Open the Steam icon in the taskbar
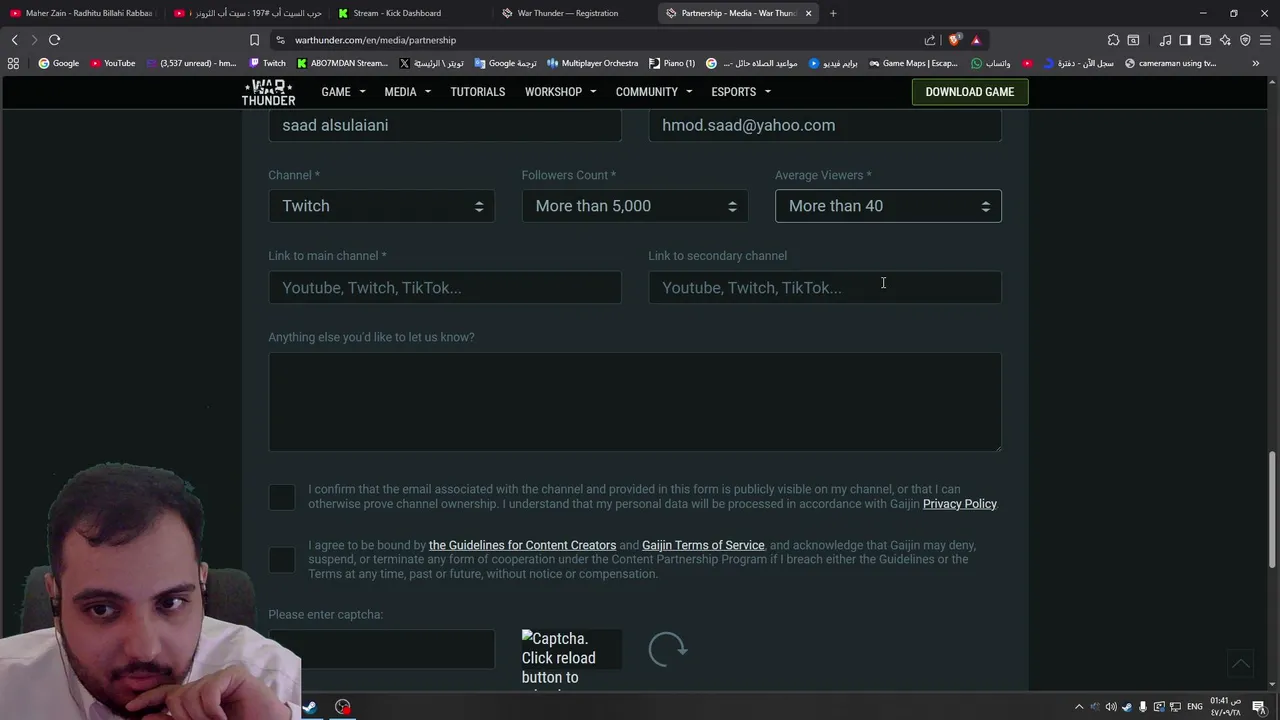This screenshot has width=1280, height=720. coord(310,707)
